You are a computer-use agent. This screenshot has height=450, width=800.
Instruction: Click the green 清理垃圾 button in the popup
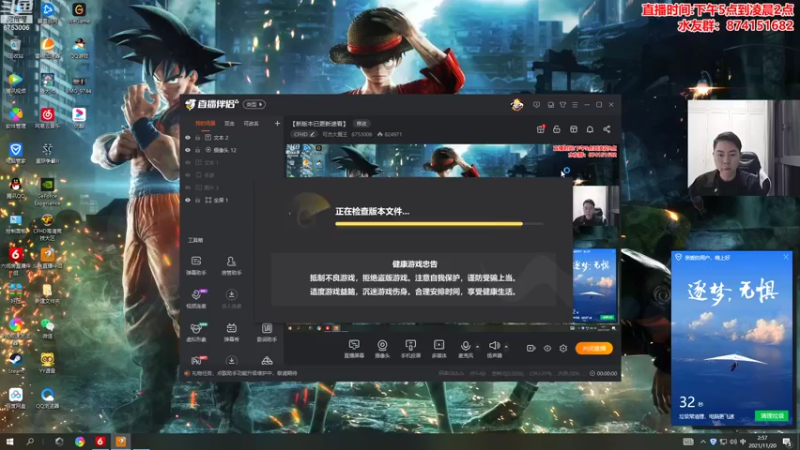point(771,416)
